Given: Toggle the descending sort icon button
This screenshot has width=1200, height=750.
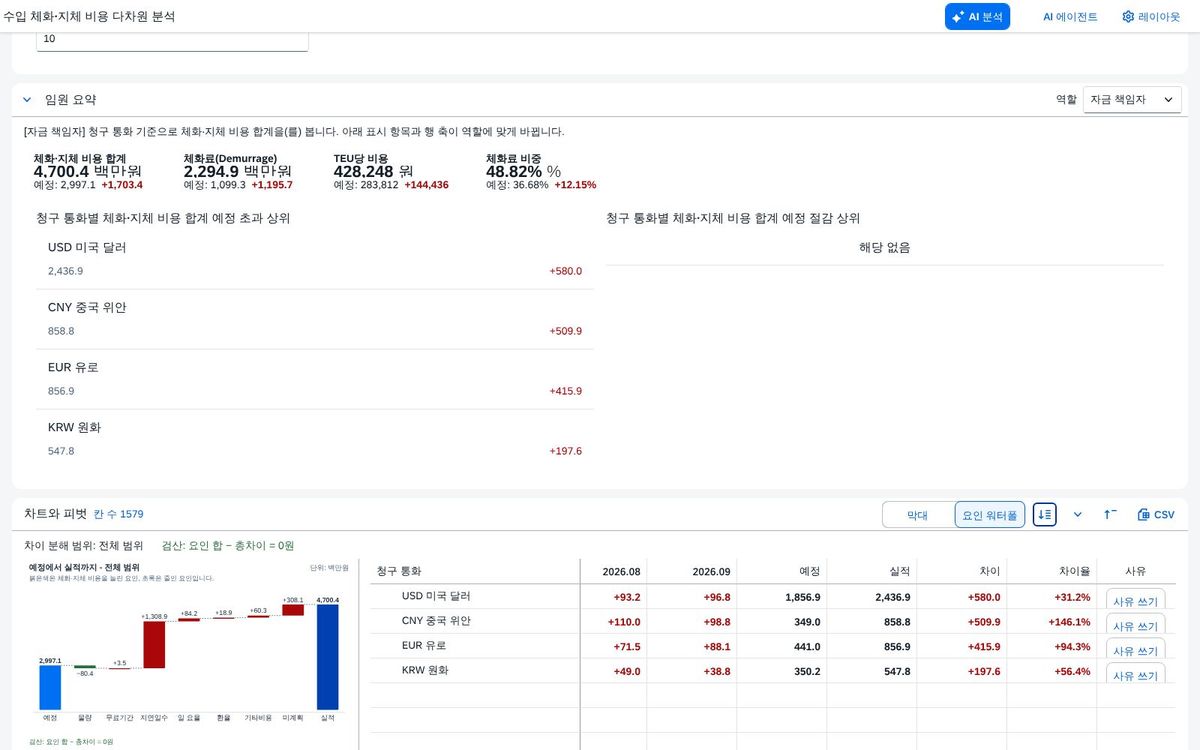Looking at the screenshot, I should 1045,514.
